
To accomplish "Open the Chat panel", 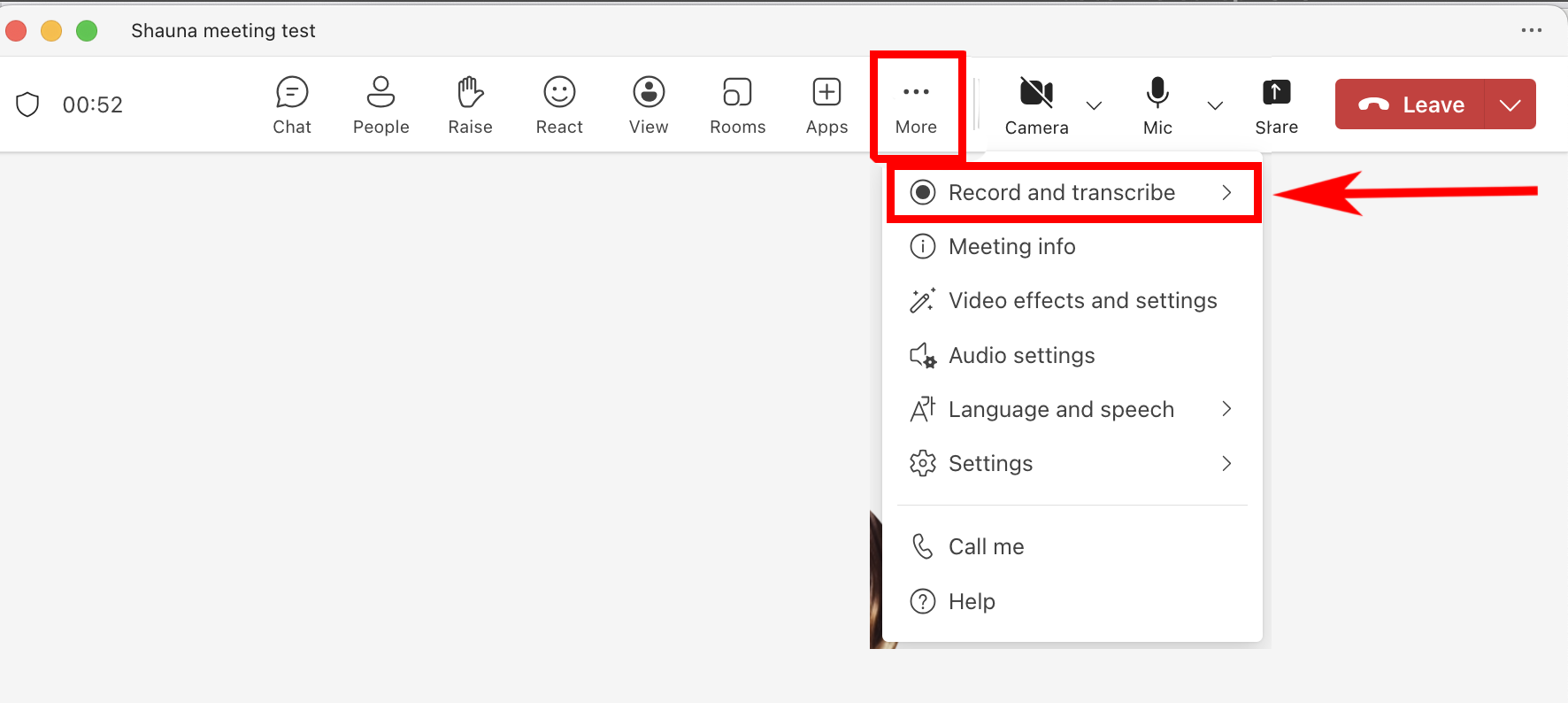I will (292, 104).
